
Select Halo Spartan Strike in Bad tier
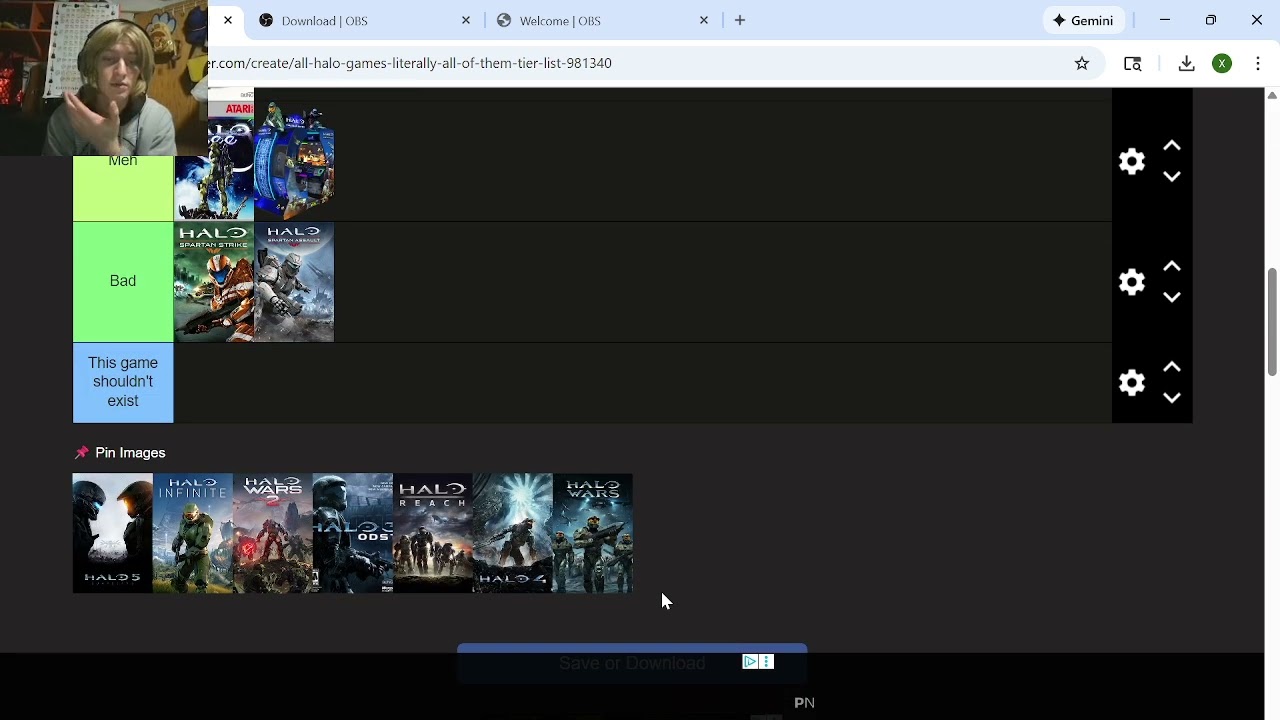point(214,282)
